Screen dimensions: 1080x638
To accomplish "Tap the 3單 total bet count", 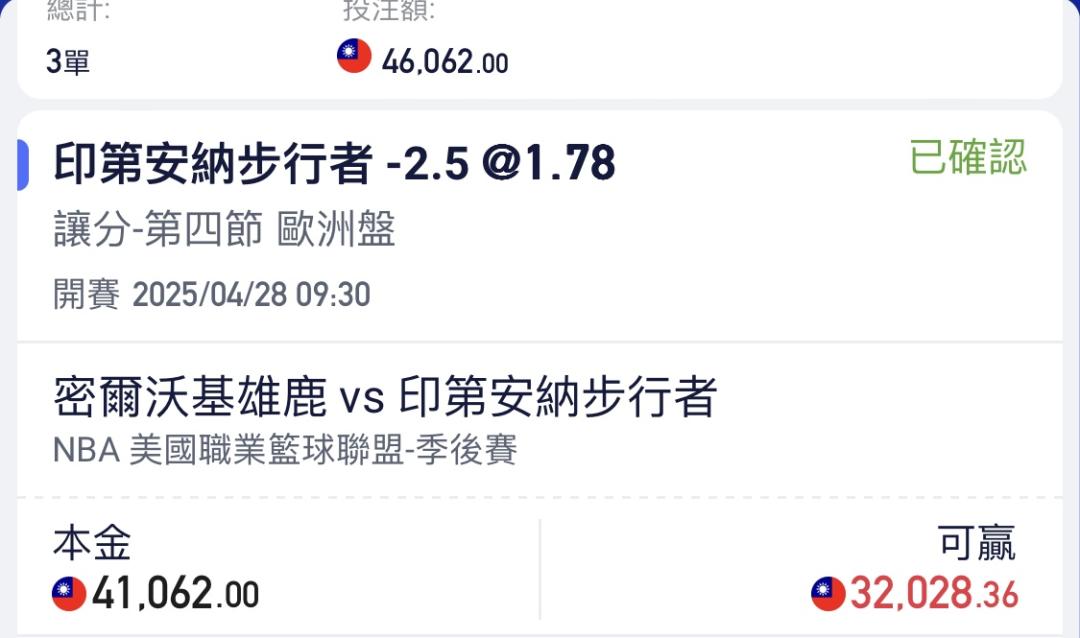I will point(68,61).
